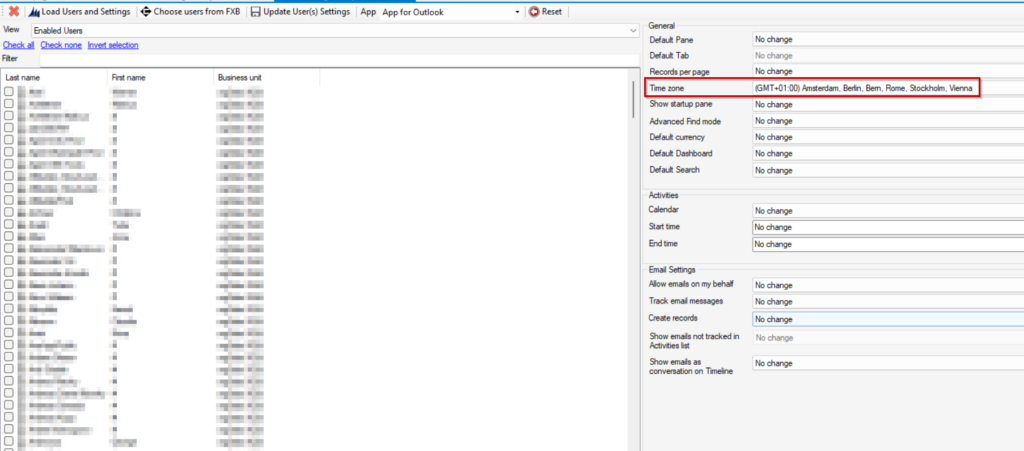Open the App for Outlook dropdown
This screenshot has width=1024, height=451.
[x=451, y=12]
